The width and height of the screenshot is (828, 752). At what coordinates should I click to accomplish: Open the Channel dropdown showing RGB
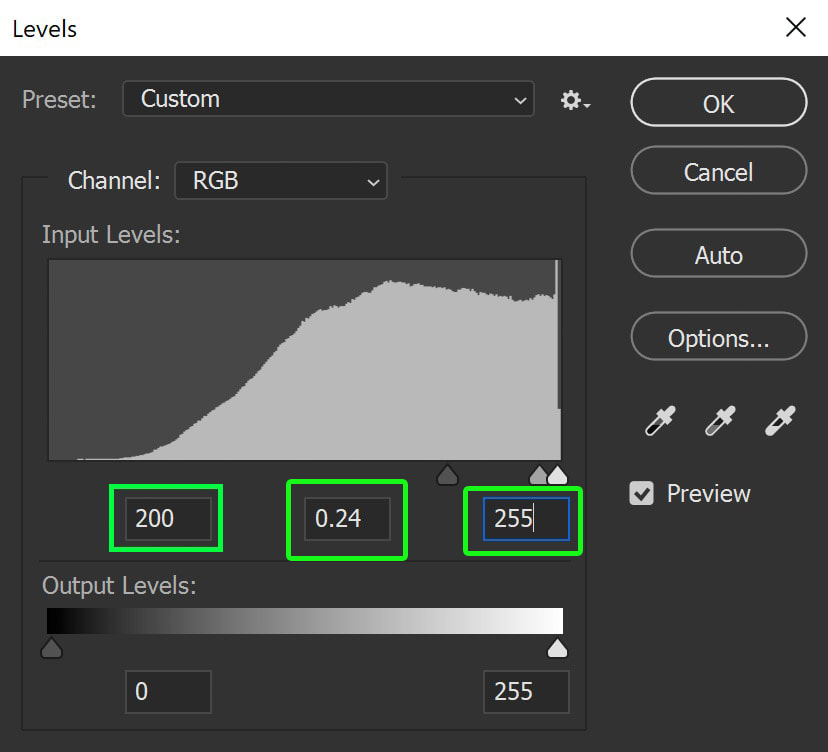280,181
